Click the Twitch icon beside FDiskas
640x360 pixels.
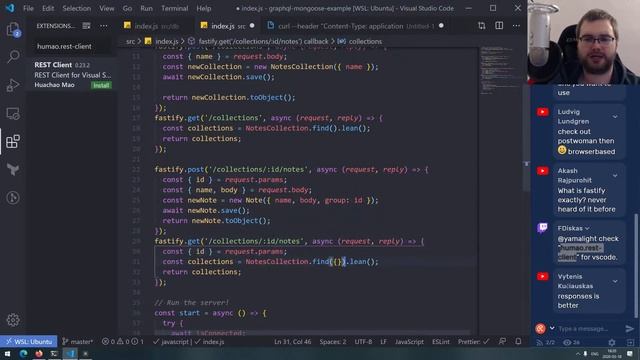(542, 227)
